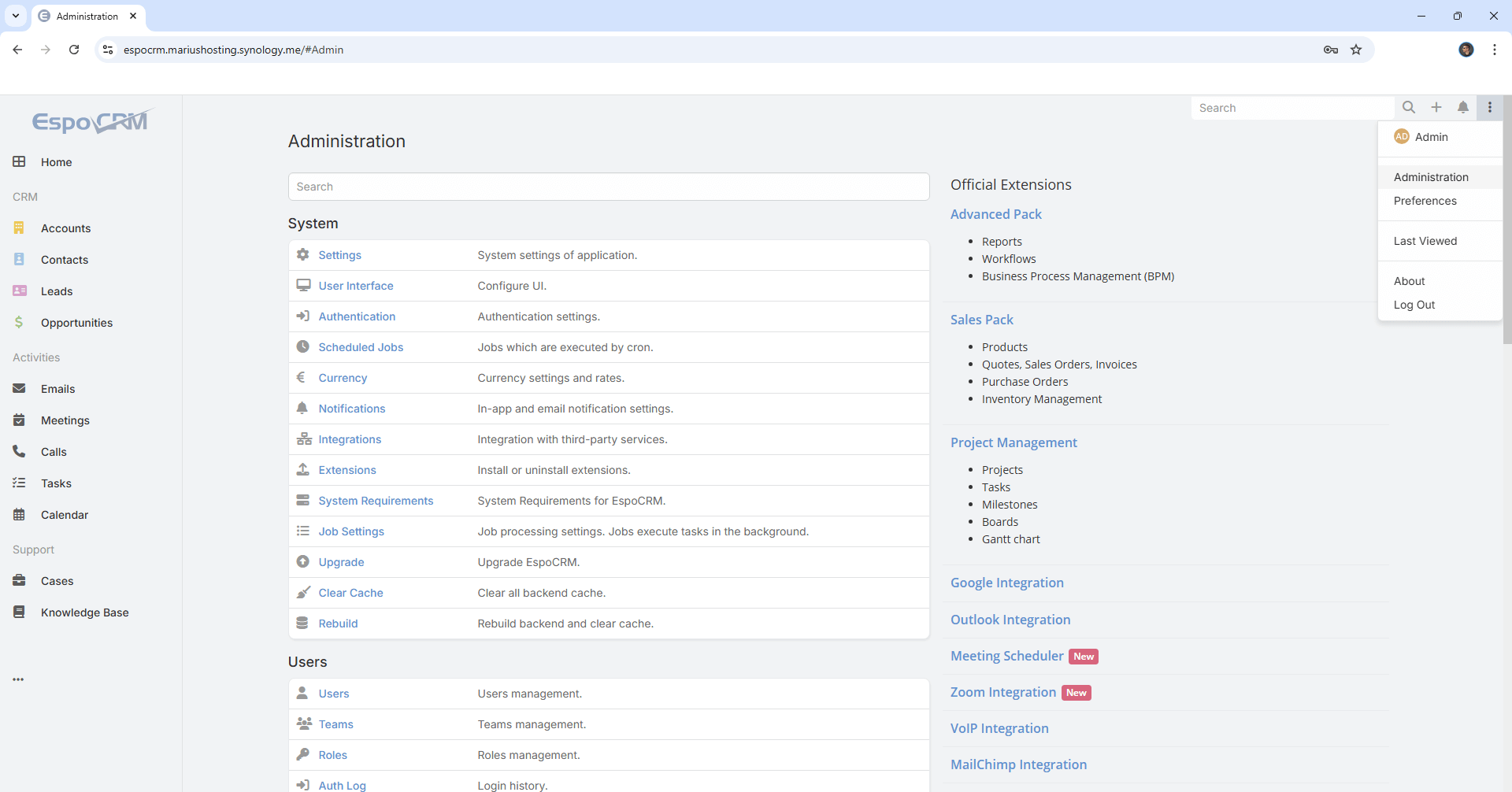
Task: Click the Meetings calendar-check icon
Action: click(x=19, y=420)
